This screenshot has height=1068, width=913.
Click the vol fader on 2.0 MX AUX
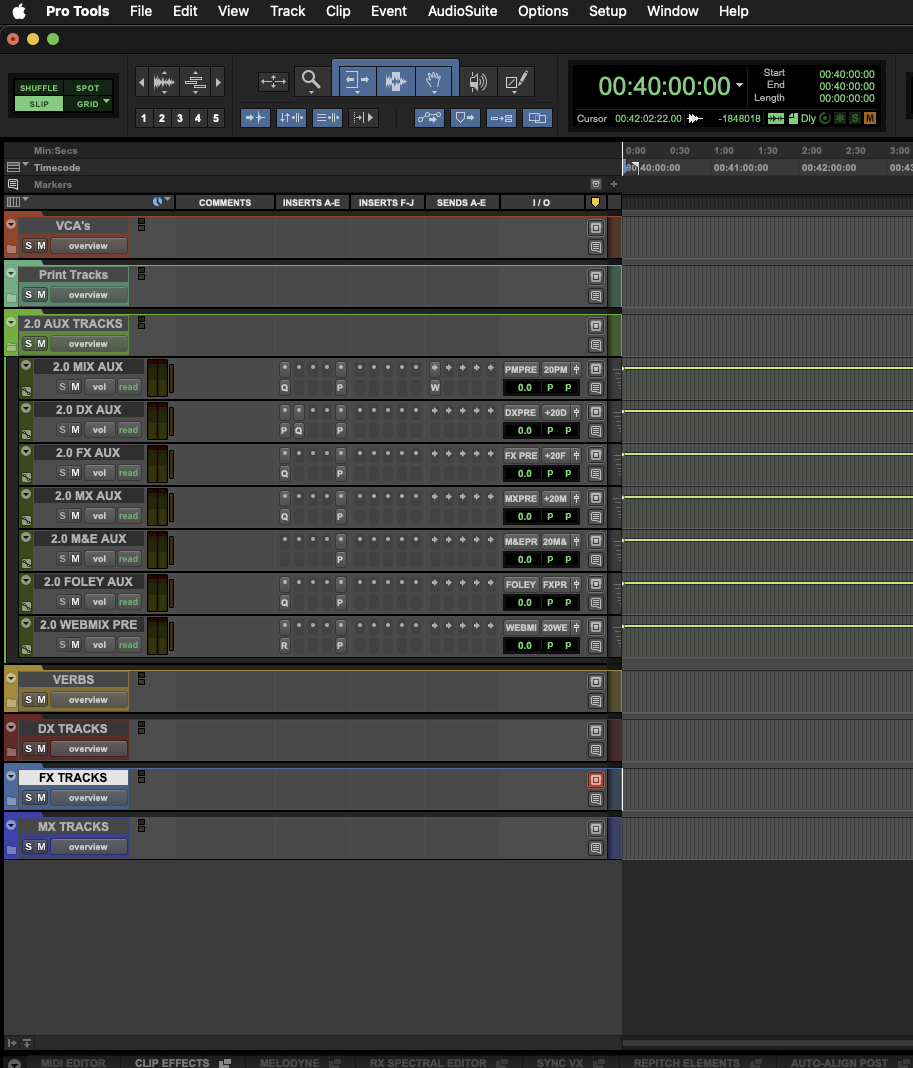(99, 515)
